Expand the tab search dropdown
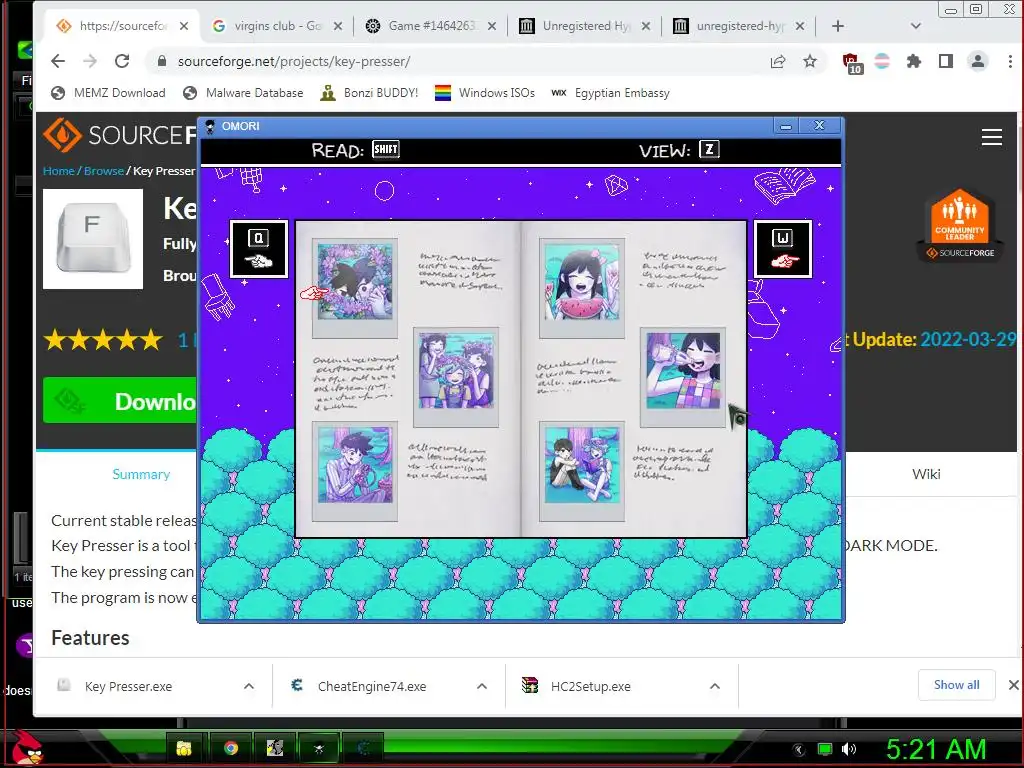 point(916,26)
